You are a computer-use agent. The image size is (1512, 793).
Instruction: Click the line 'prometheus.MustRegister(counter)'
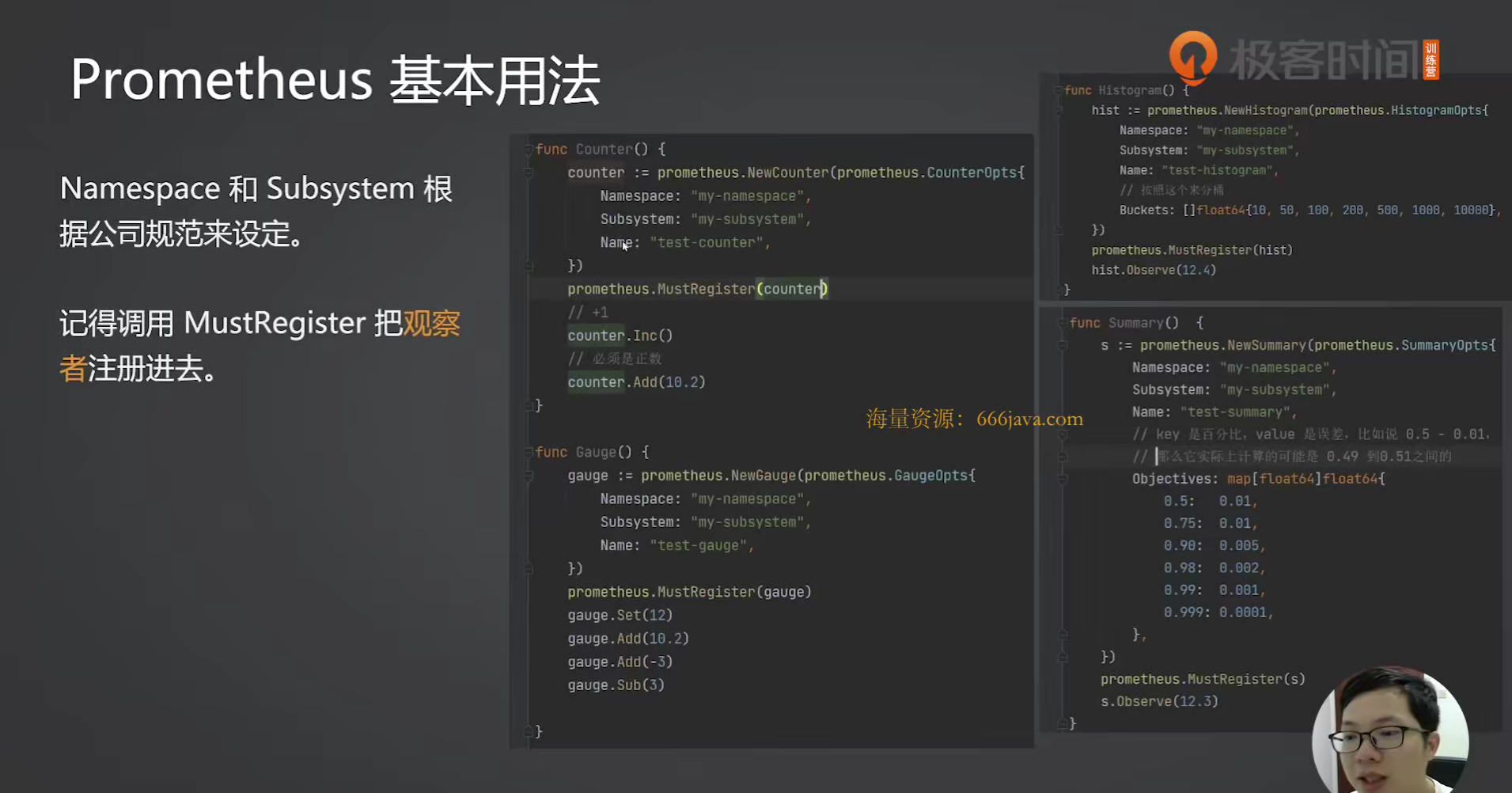[x=697, y=290]
